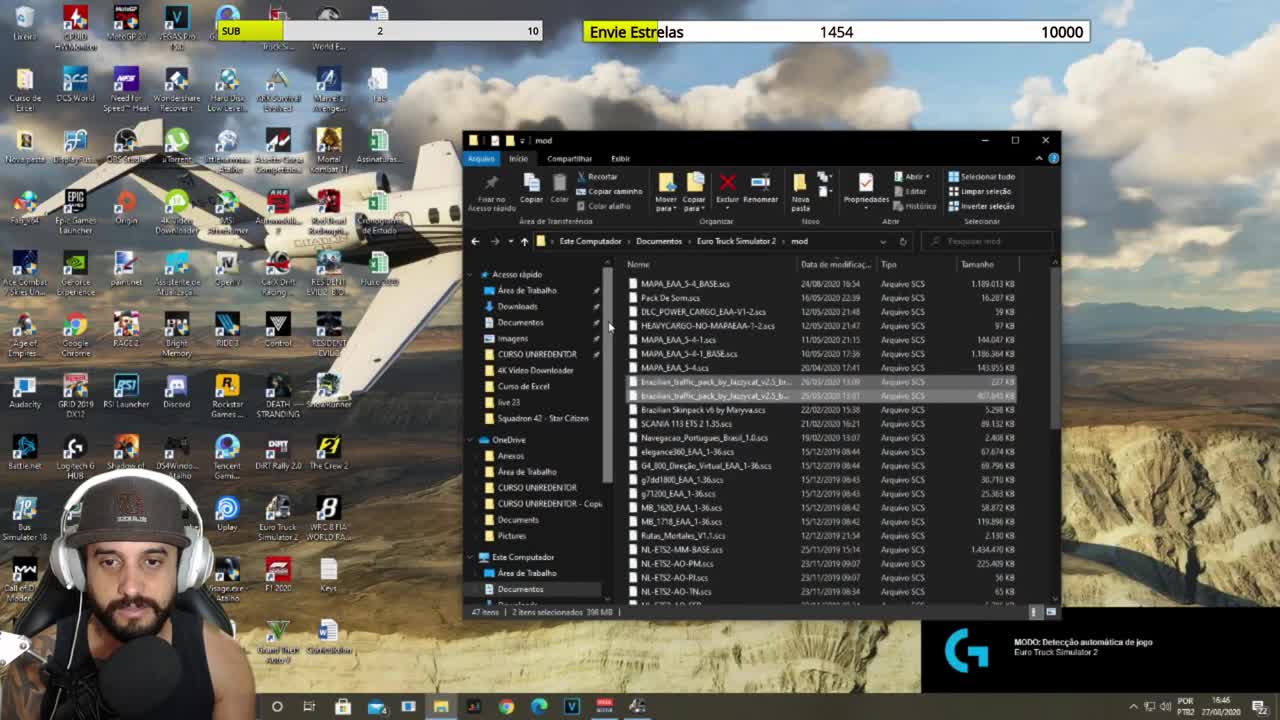
Task: Click the Pesquisar mod search box
Action: coord(987,241)
